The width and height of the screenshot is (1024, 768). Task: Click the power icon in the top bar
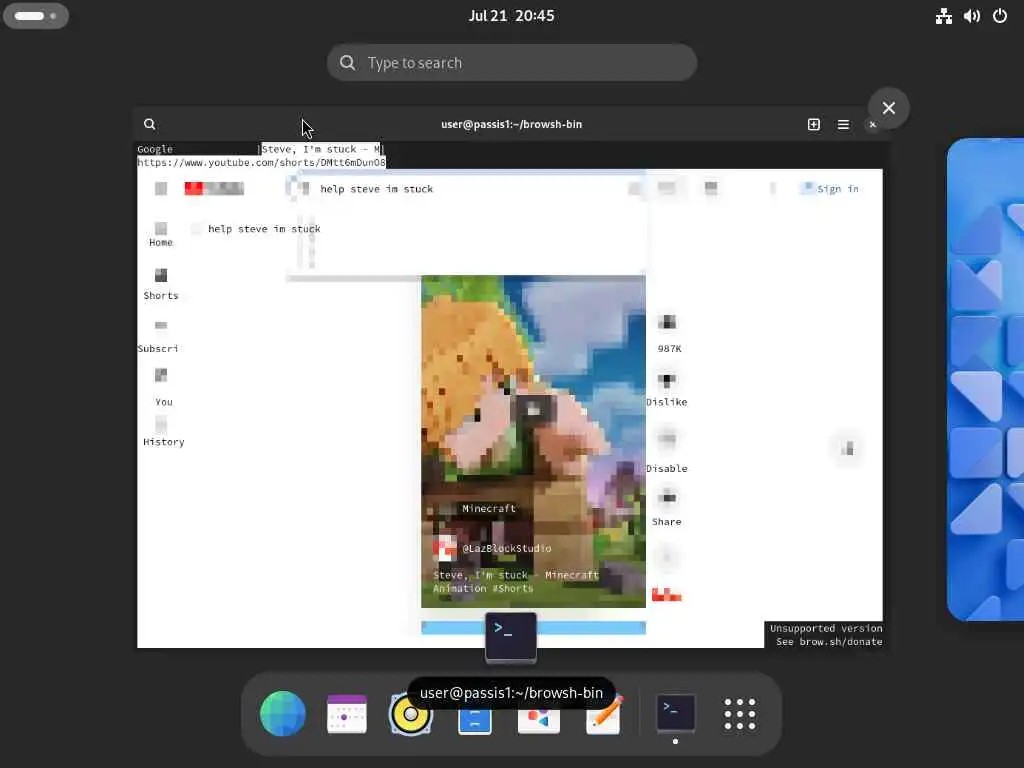1000,16
